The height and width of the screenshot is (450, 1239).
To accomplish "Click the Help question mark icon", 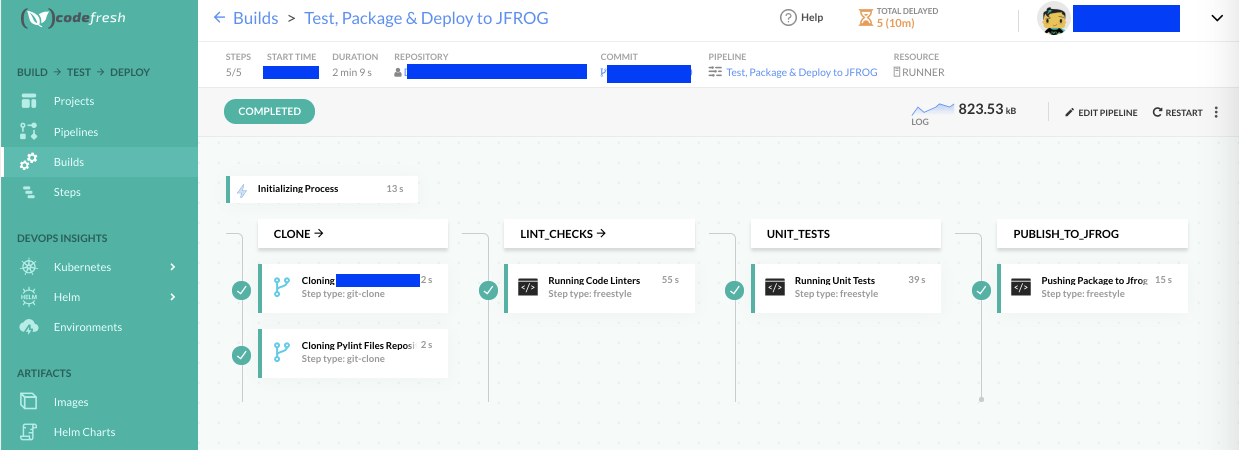I will click(788, 17).
